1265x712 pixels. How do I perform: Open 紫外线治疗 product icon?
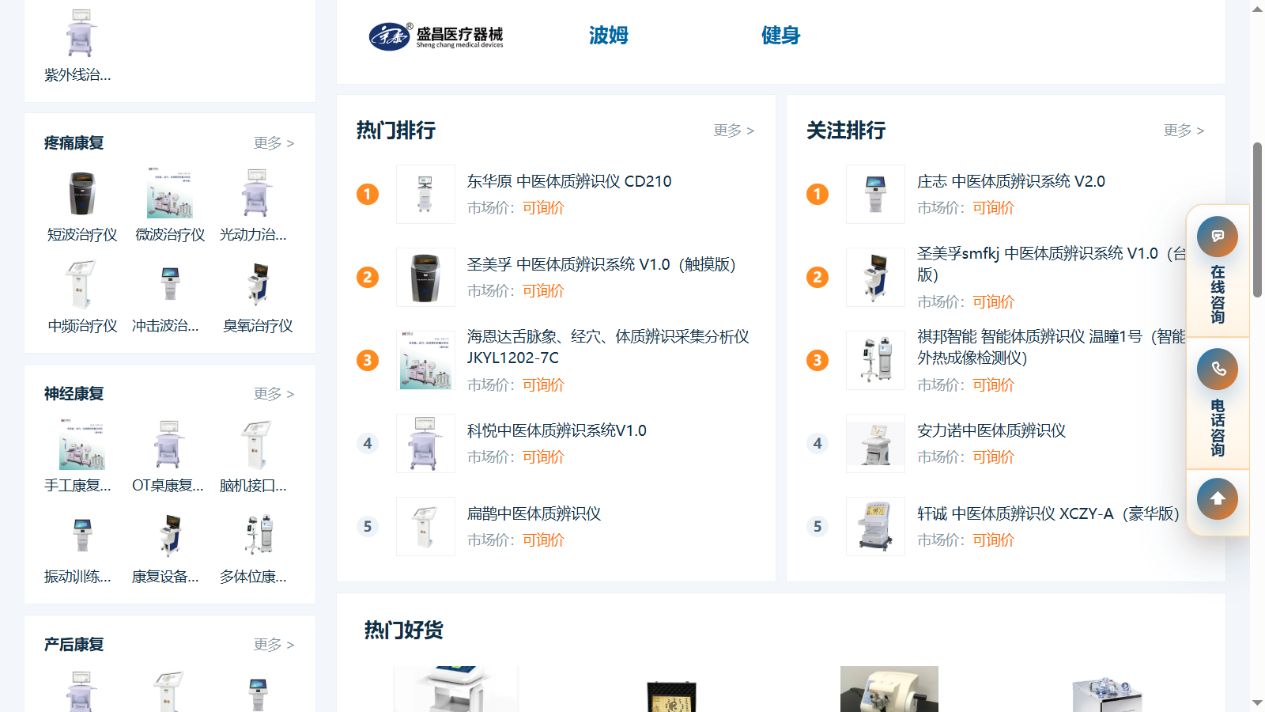(82, 33)
